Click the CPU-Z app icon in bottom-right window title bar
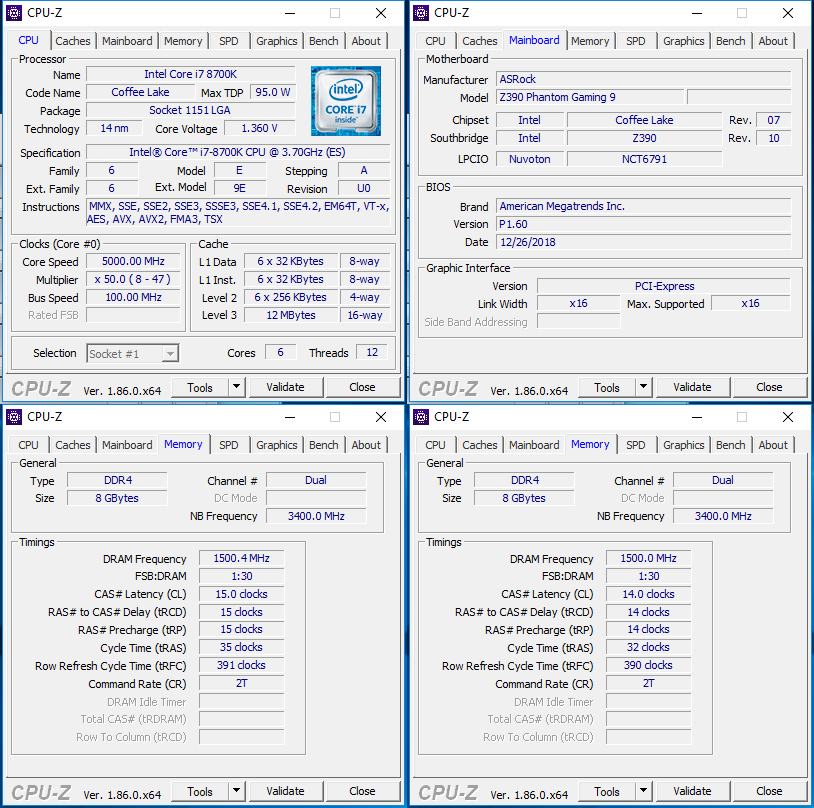Viewport: 814px width, 808px height. (420, 416)
